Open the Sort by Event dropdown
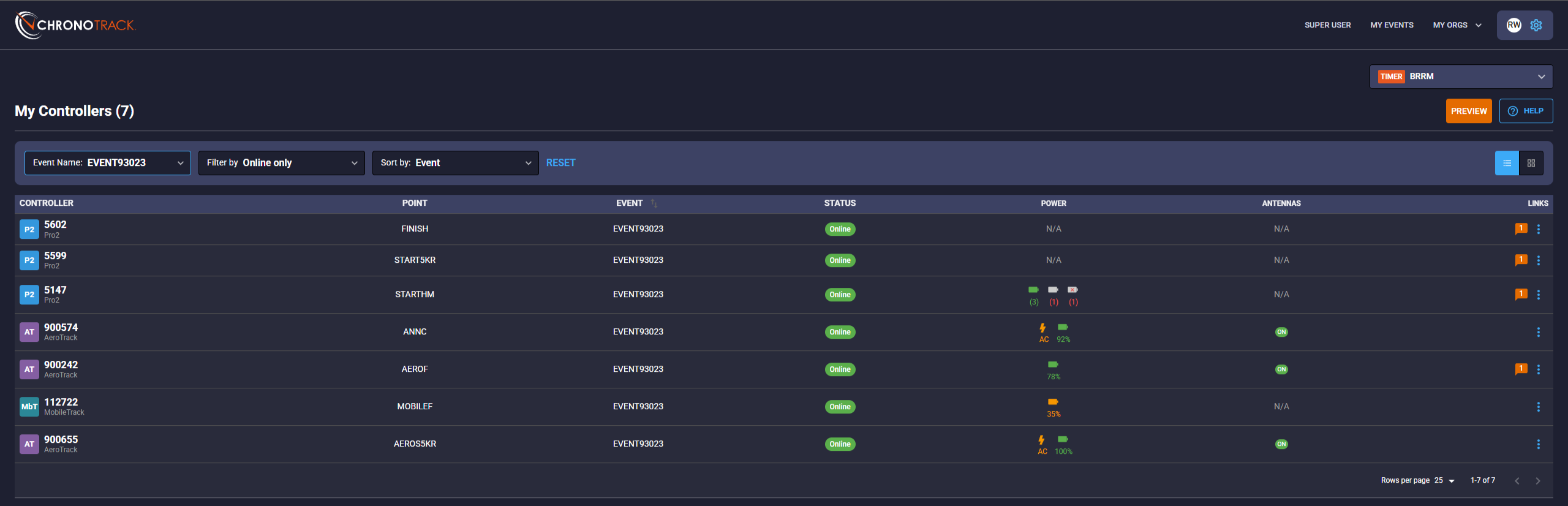Viewport: 1568px width, 506px height. pyautogui.click(x=456, y=163)
